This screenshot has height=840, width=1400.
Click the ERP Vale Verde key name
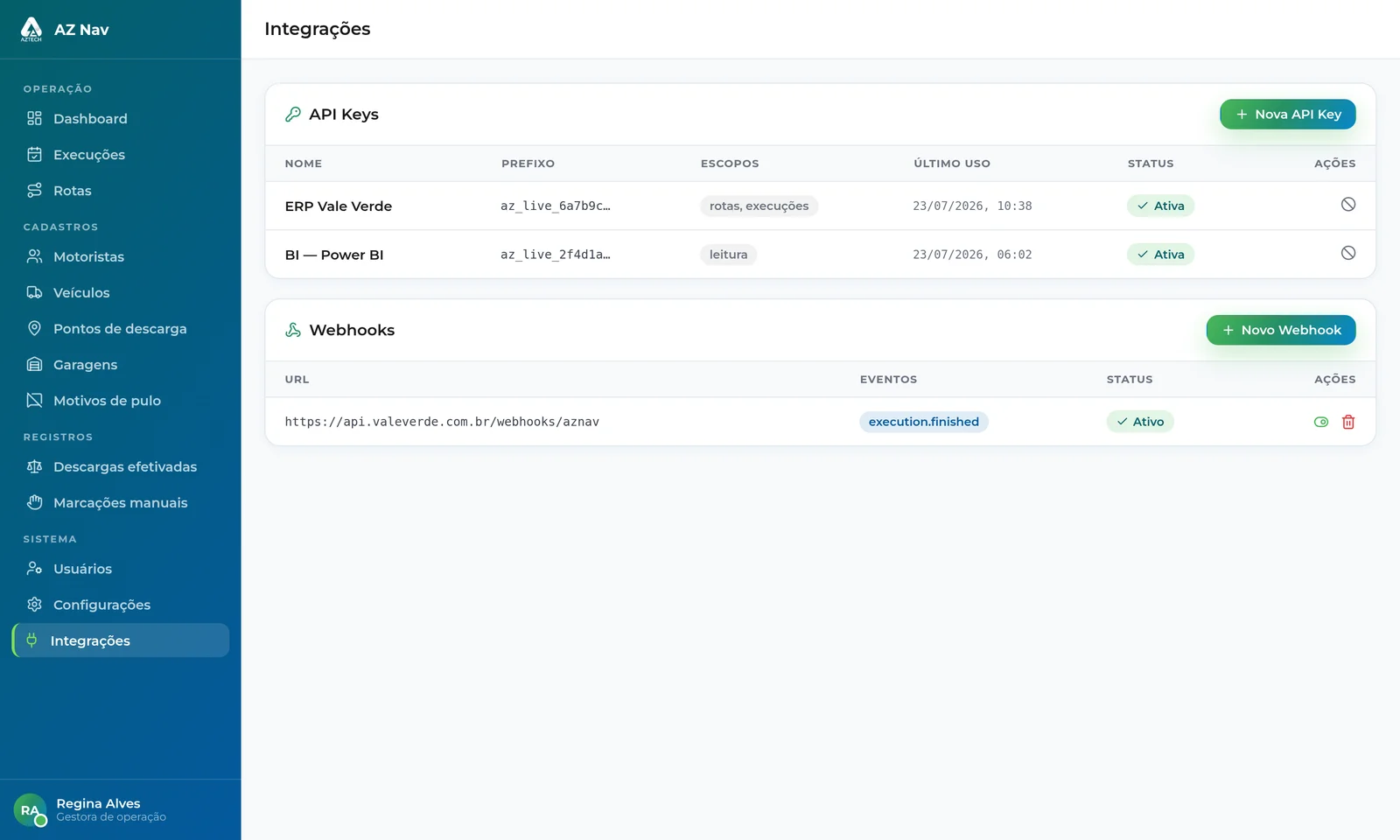(x=339, y=206)
